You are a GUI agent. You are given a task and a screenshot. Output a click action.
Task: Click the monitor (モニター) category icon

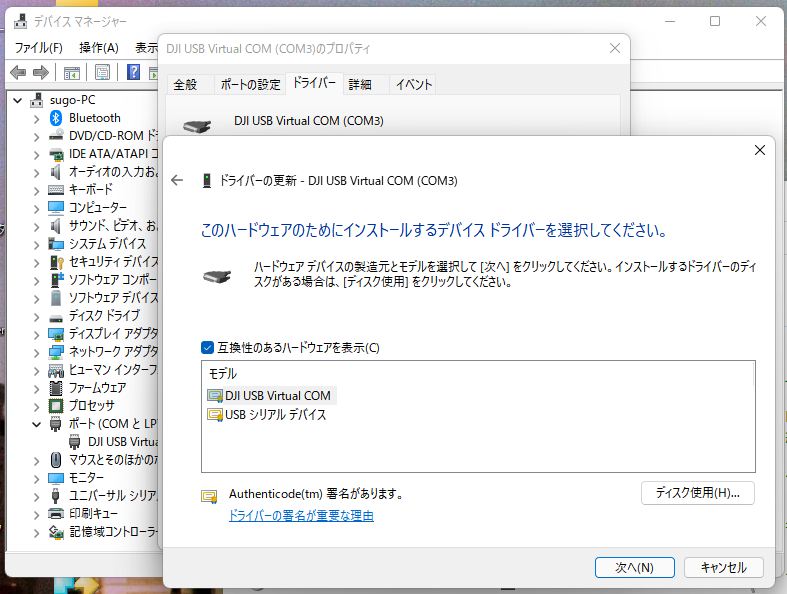pos(56,478)
